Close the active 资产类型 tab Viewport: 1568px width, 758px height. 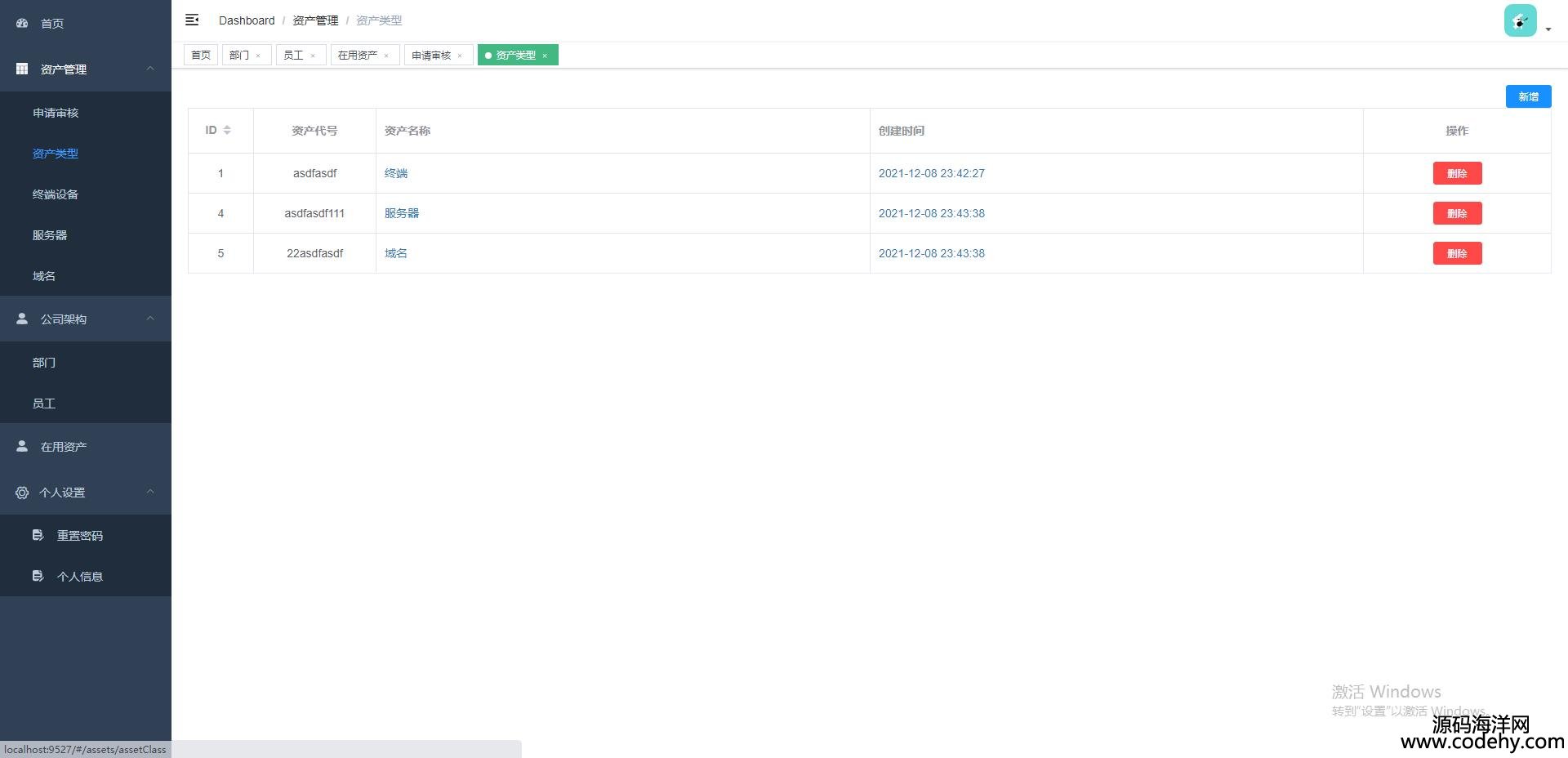click(x=545, y=56)
